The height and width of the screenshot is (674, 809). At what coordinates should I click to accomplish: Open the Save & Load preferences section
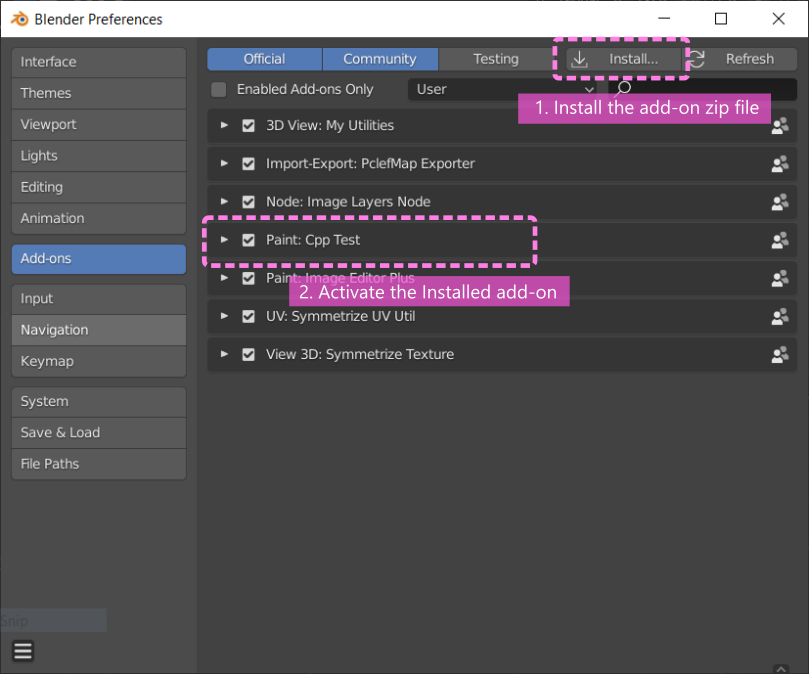tap(99, 433)
